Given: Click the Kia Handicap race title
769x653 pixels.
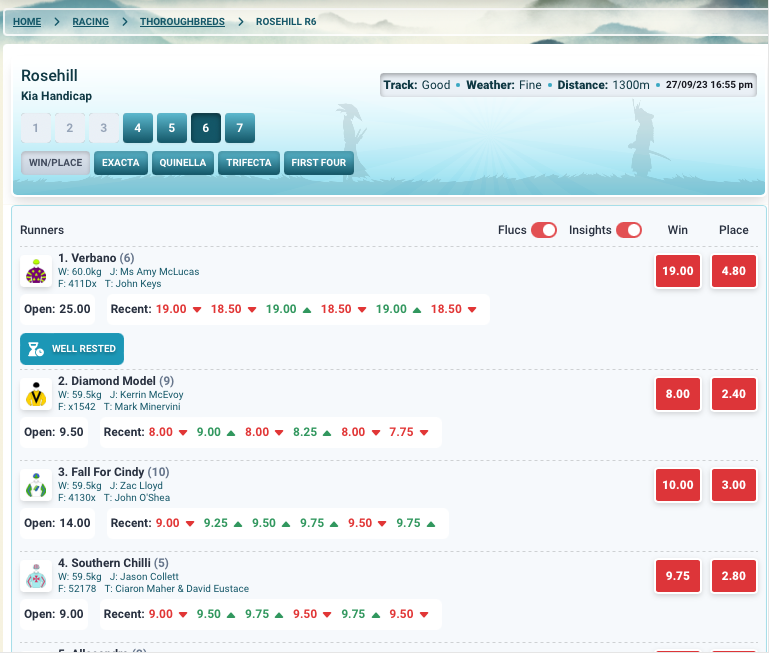Looking at the screenshot, I should [56, 96].
